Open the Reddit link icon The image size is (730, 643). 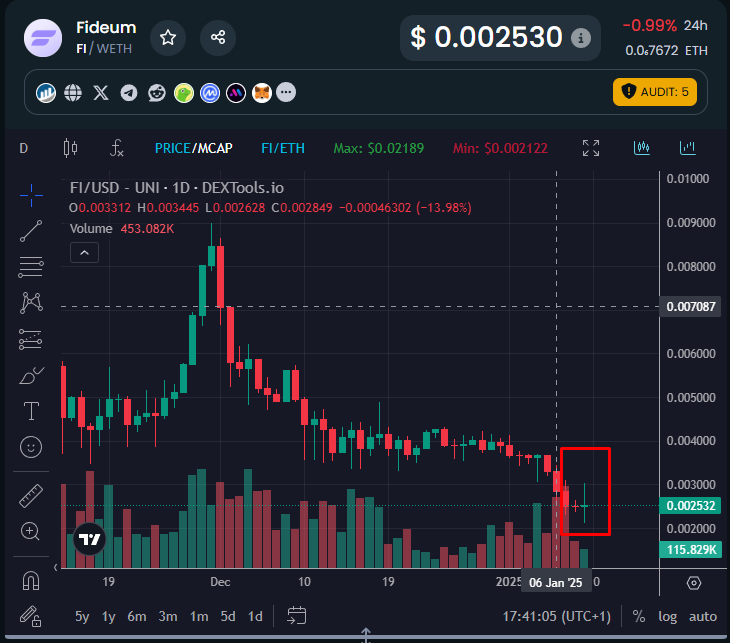[x=156, y=93]
